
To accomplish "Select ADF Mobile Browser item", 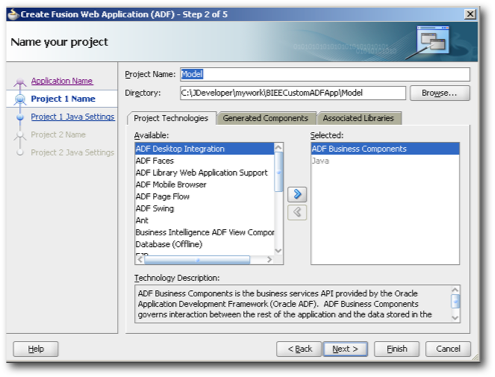I will tap(204, 185).
